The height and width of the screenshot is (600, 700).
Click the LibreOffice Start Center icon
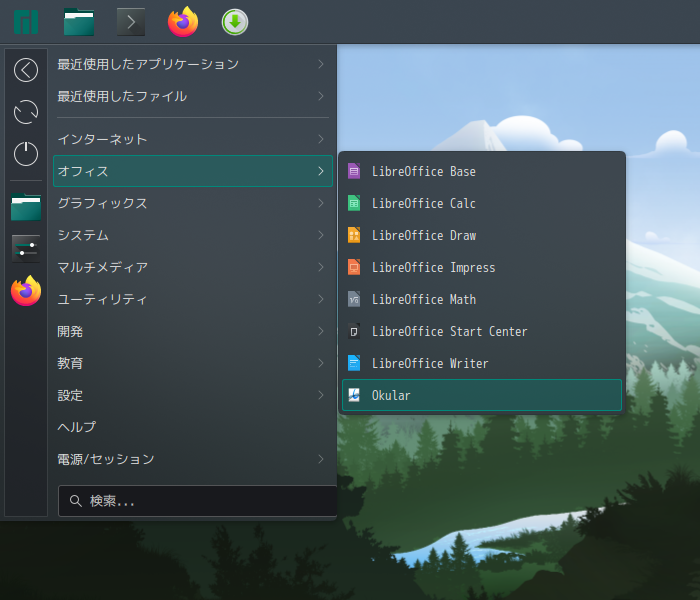tap(354, 331)
